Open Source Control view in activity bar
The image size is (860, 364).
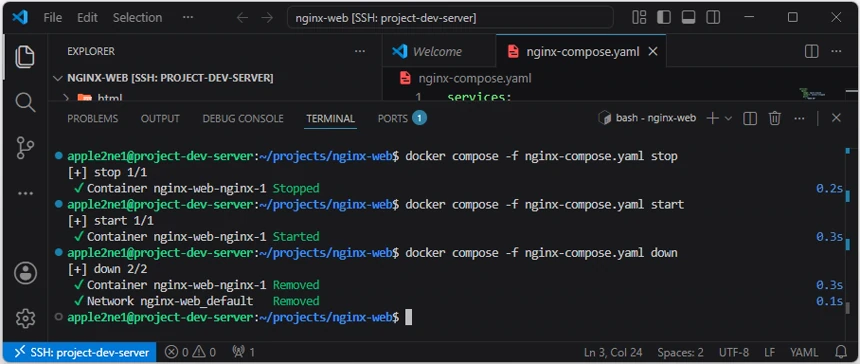(25, 148)
